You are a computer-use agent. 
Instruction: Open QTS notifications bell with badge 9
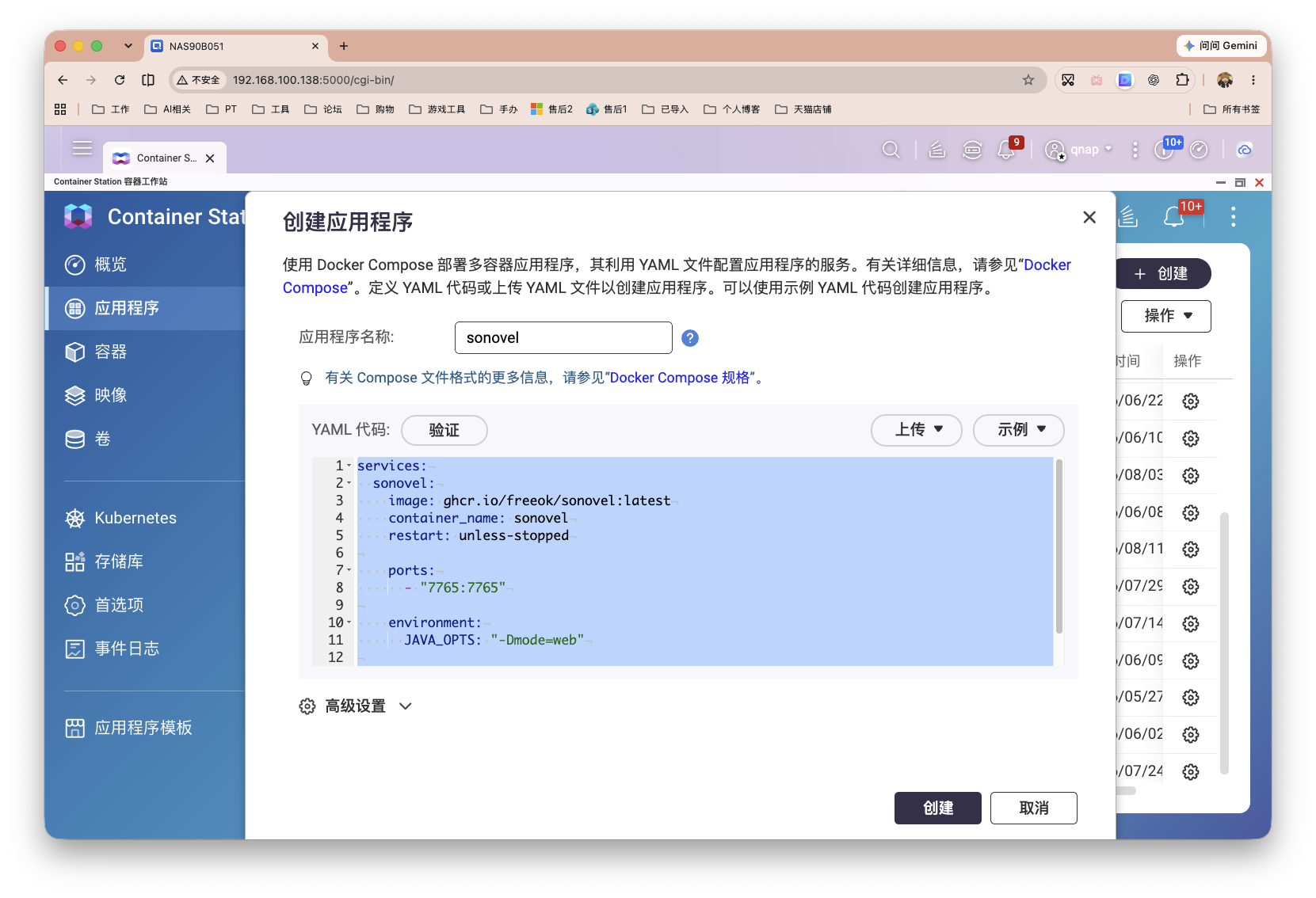click(x=1008, y=148)
